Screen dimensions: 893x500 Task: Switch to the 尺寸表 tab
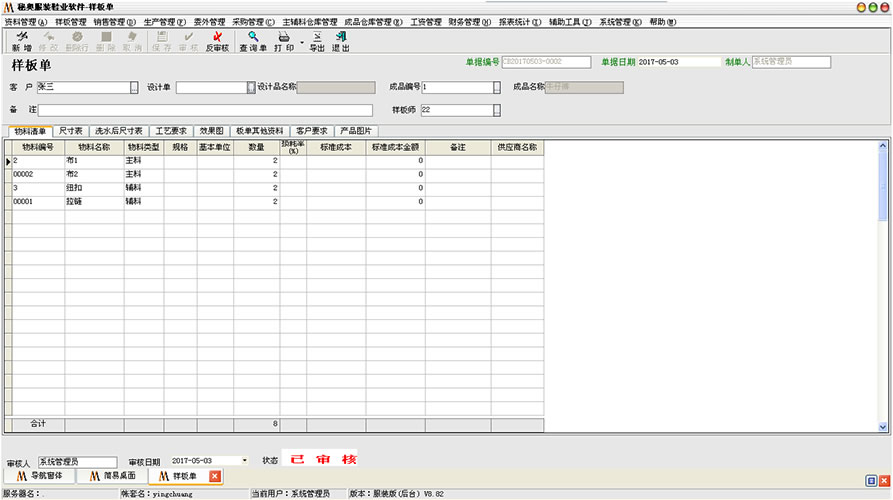click(x=70, y=130)
